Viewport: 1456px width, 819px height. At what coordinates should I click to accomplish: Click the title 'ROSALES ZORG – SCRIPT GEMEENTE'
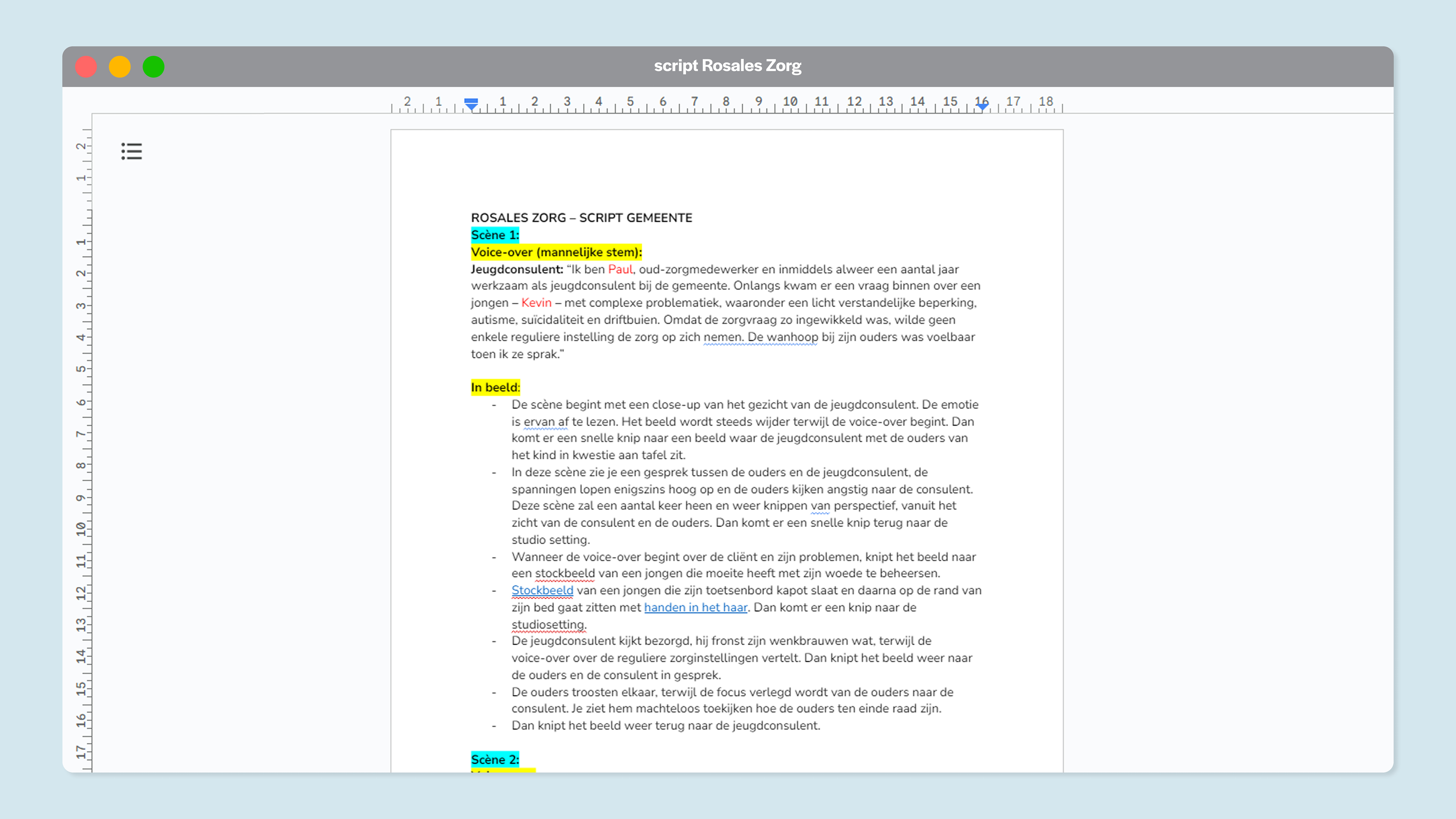point(581,218)
